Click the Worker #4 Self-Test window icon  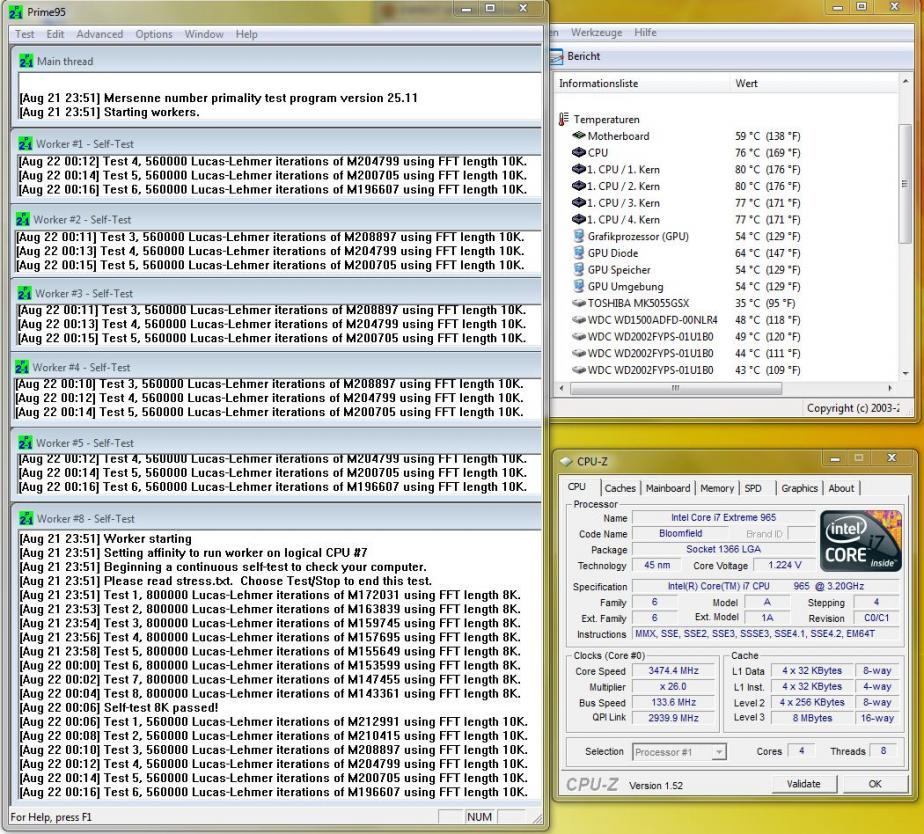(x=22, y=367)
